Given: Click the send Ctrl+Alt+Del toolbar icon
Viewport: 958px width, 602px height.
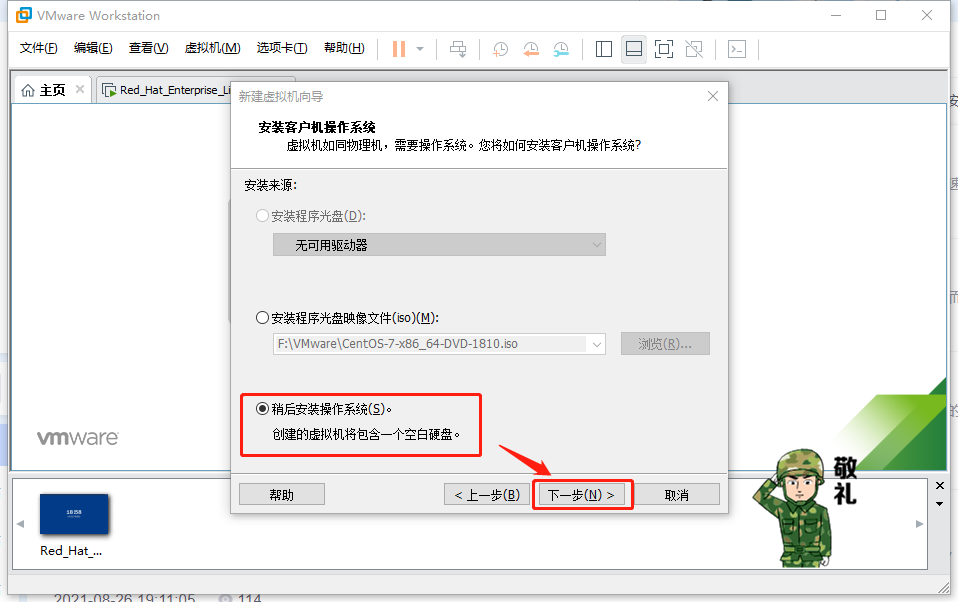Looking at the screenshot, I should click(x=458, y=49).
